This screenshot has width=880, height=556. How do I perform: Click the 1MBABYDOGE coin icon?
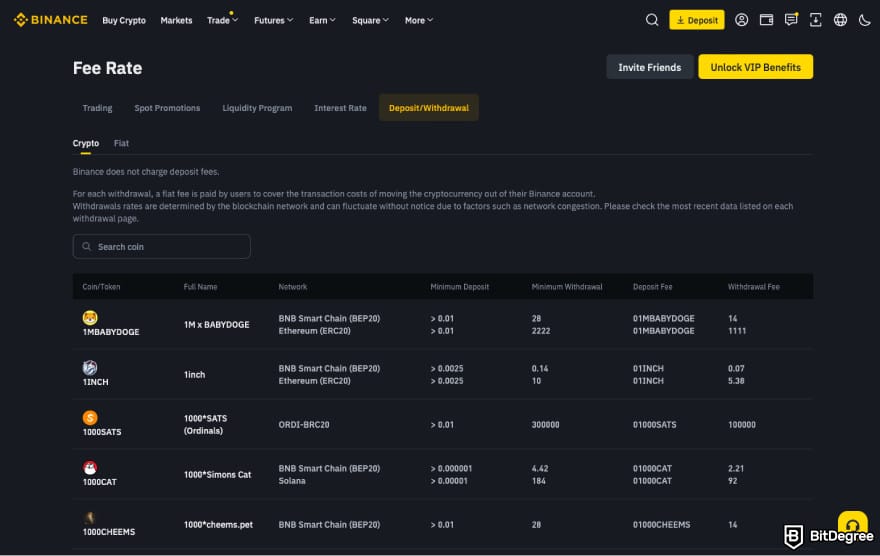90,318
